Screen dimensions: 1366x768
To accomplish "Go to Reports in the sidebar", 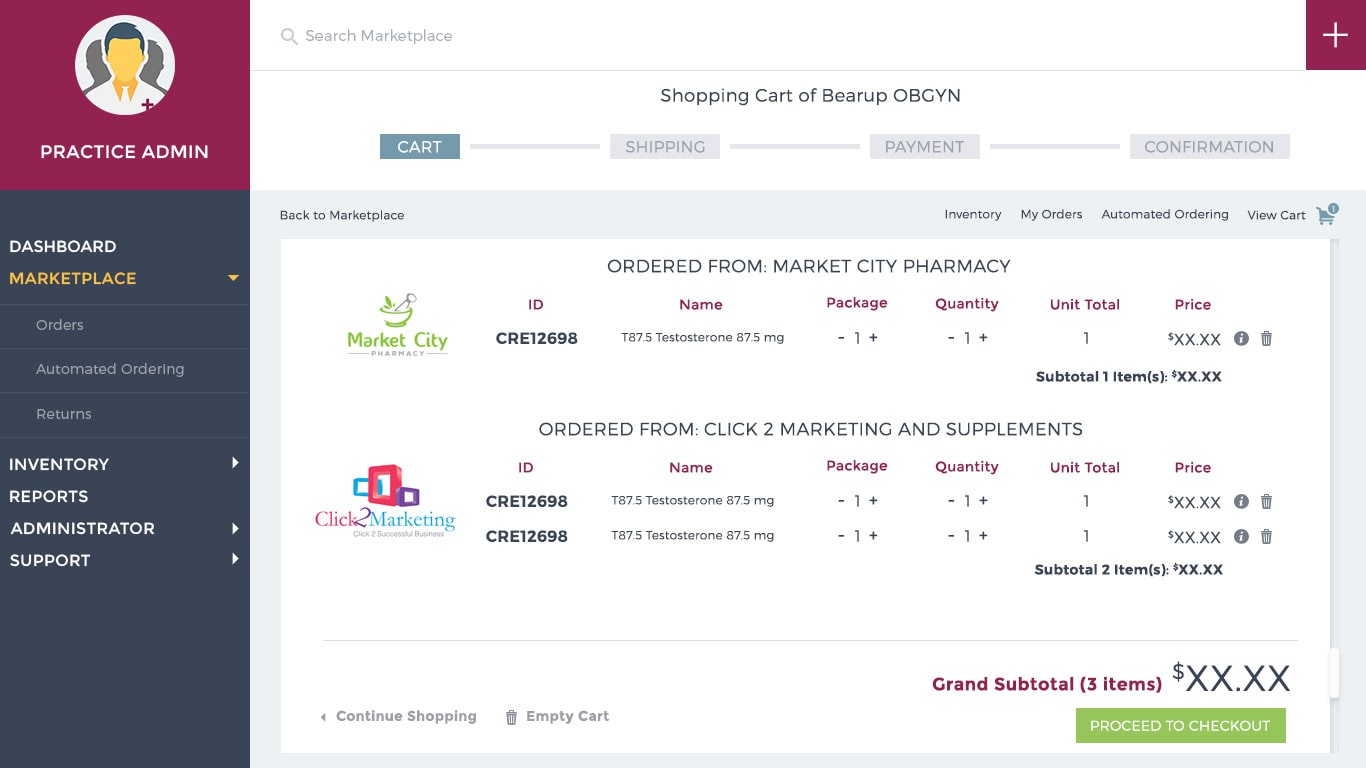I will click(48, 496).
